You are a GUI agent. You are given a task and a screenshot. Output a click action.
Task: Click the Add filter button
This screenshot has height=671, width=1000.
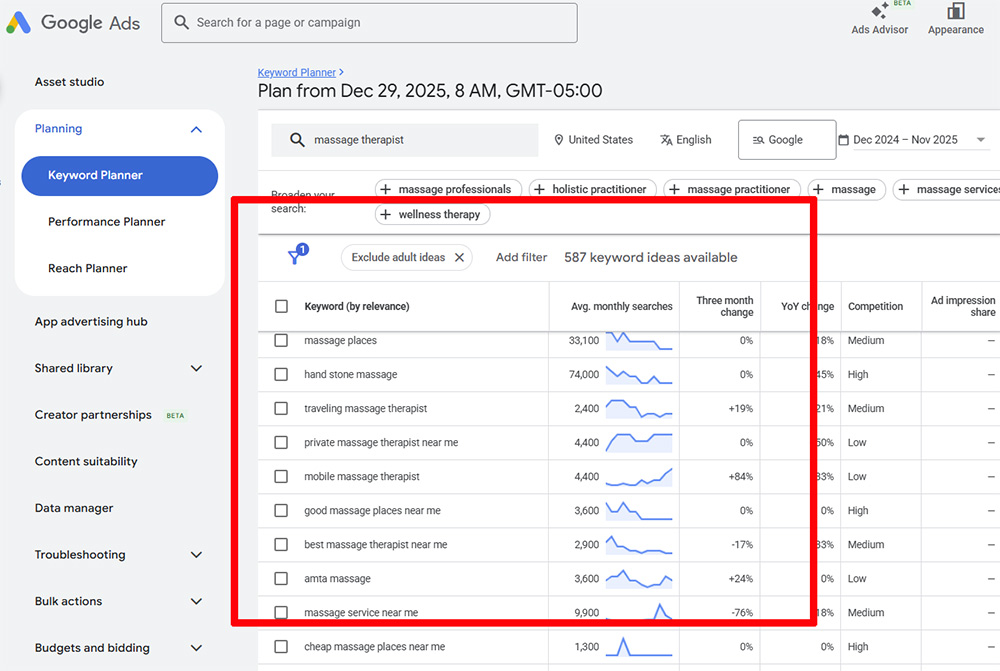[x=521, y=257]
